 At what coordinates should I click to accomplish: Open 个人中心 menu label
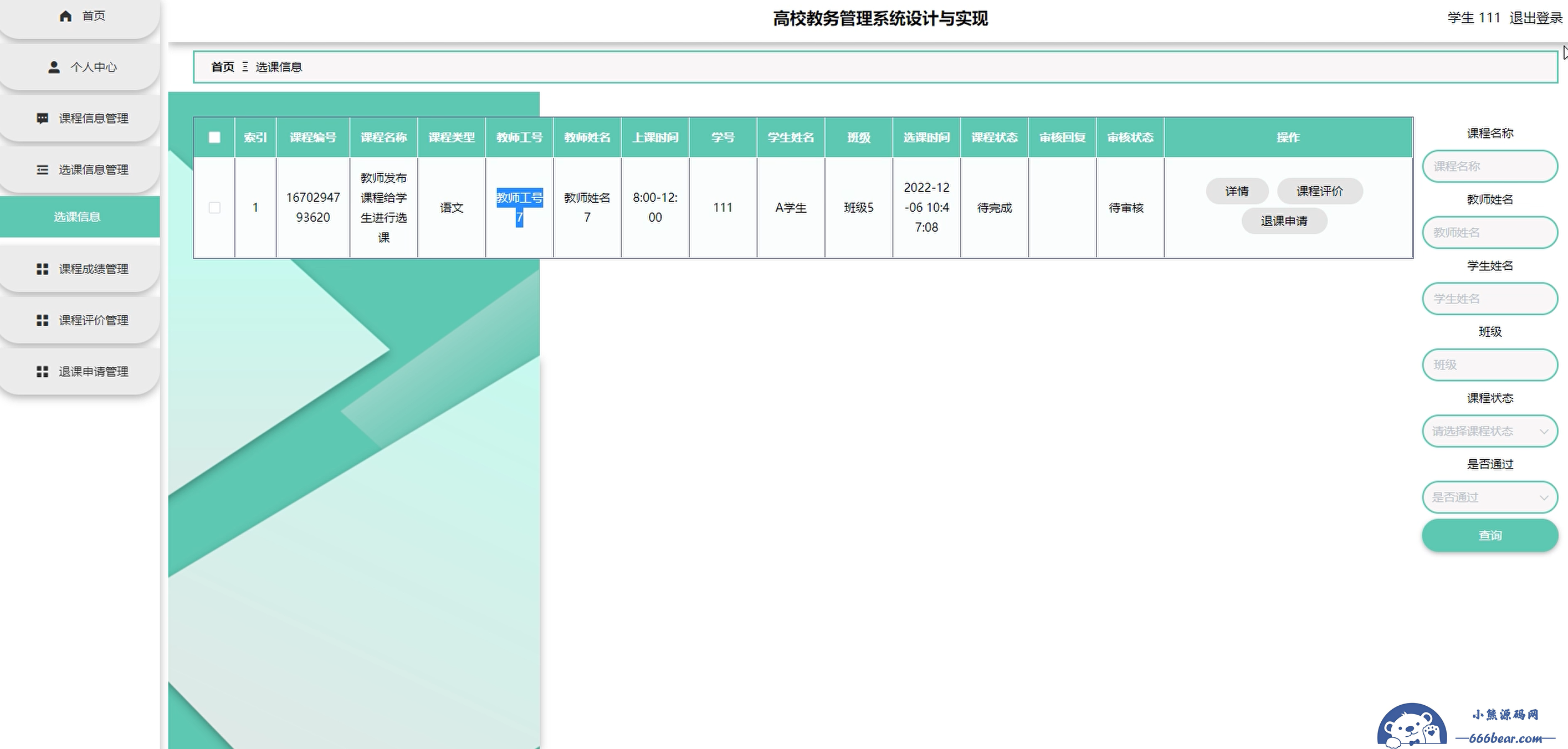[x=94, y=67]
